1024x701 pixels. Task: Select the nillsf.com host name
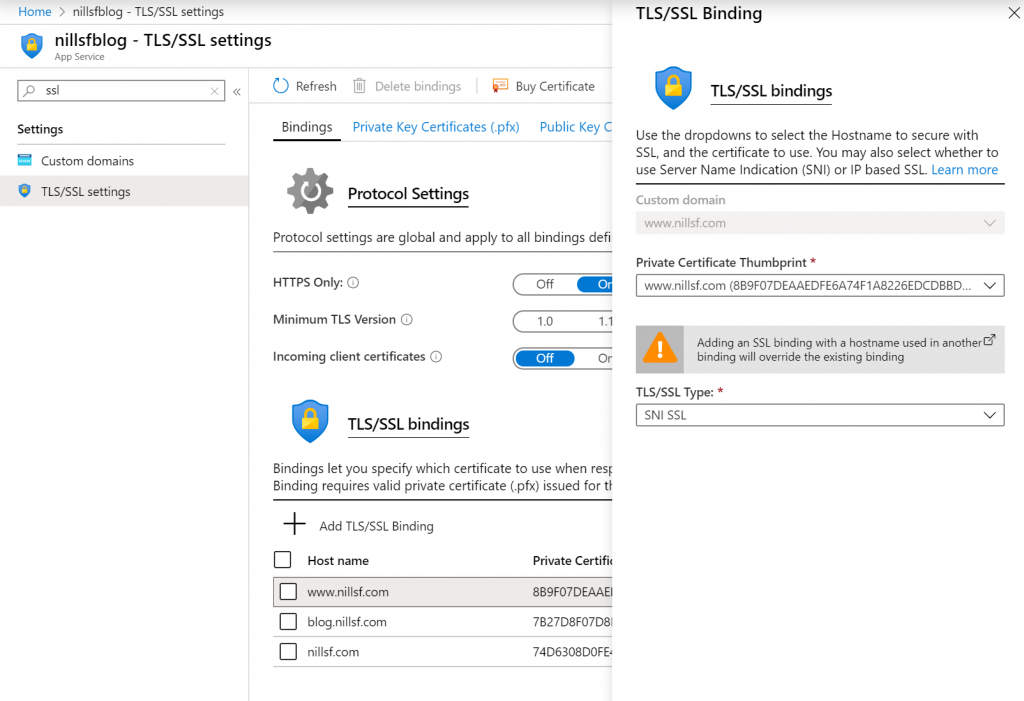pos(333,652)
